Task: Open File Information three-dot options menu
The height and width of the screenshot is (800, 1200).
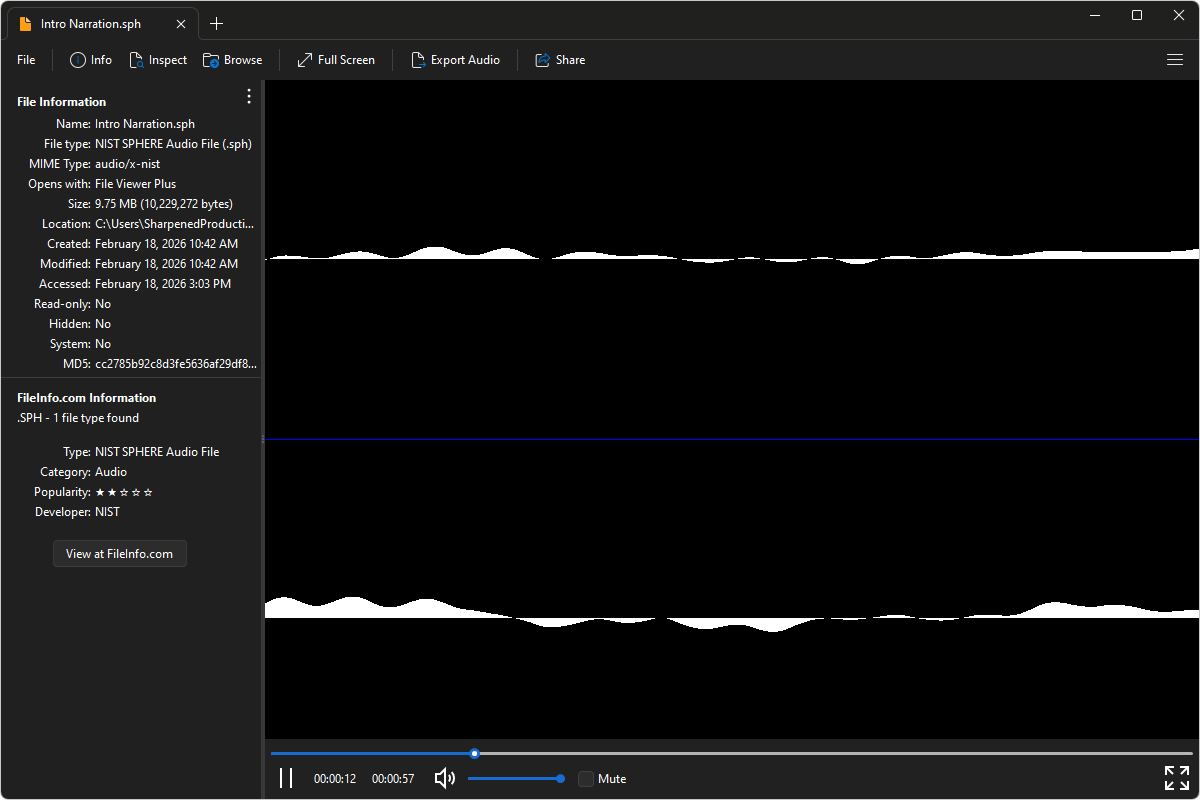Action: click(x=249, y=96)
